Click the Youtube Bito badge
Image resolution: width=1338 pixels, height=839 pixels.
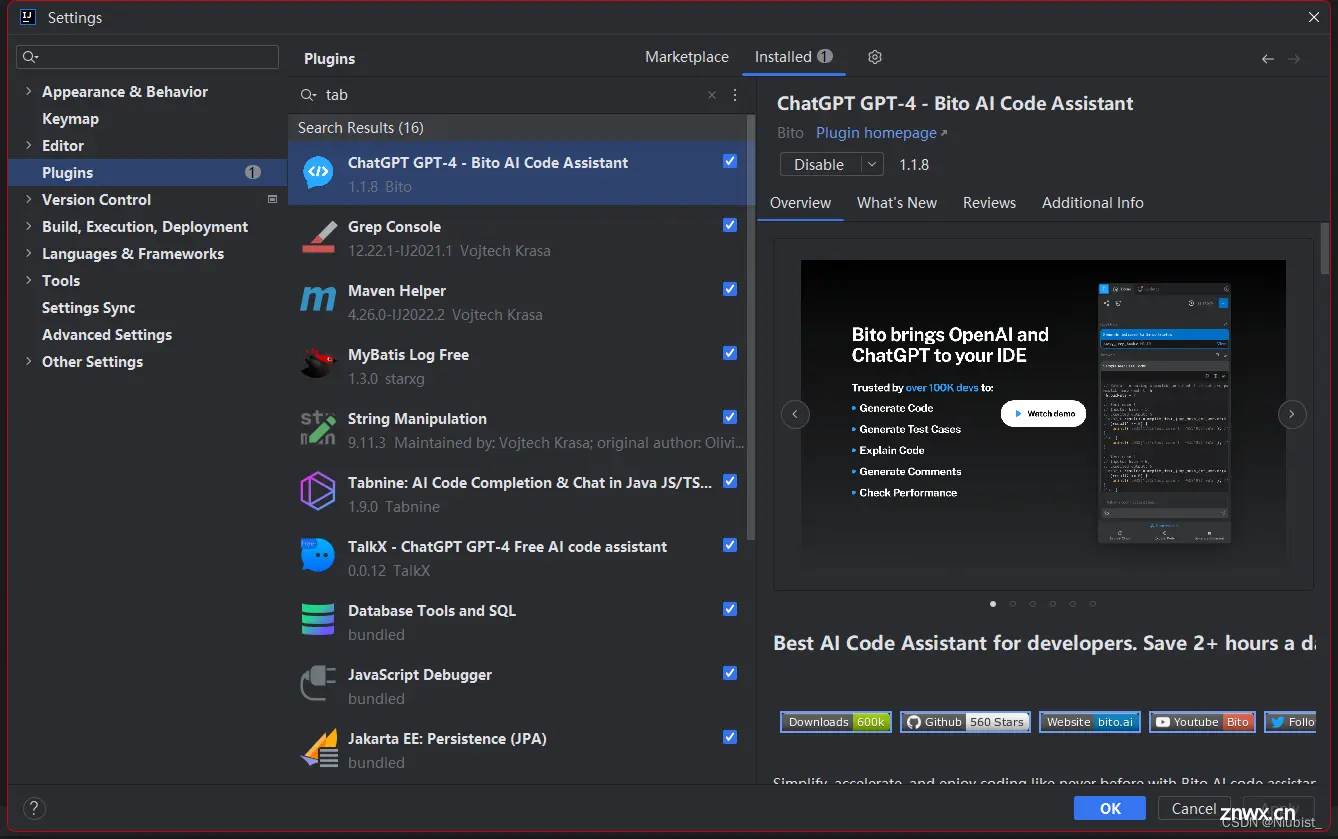pos(1202,722)
